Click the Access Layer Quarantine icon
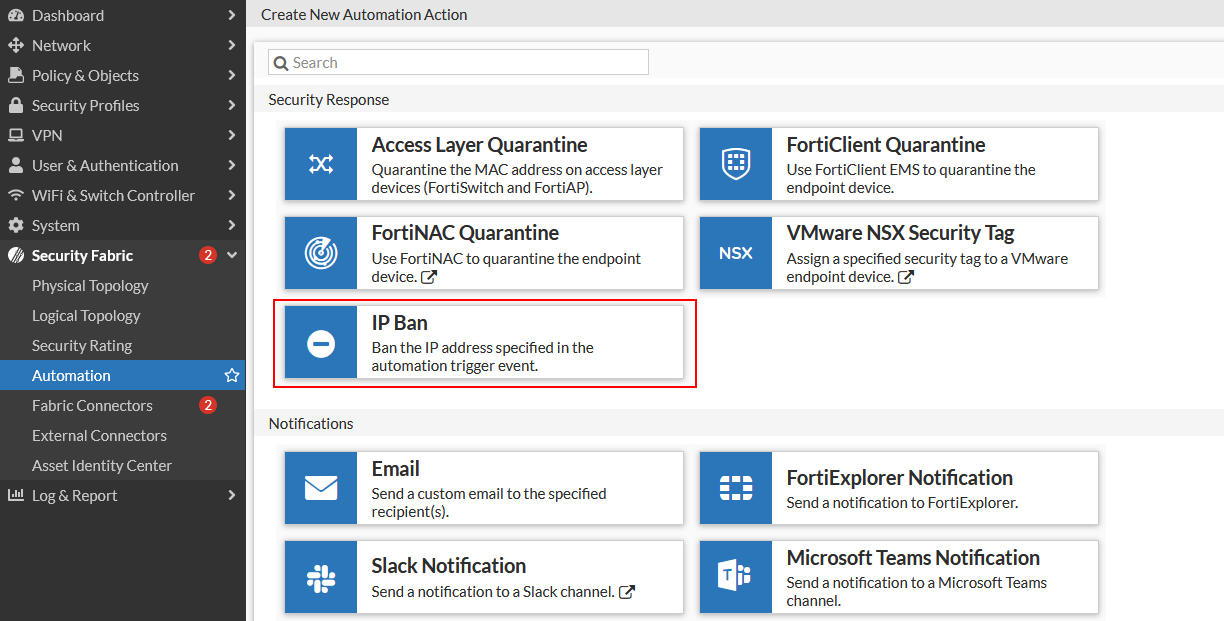Viewport: 1224px width, 621px height. click(x=320, y=164)
